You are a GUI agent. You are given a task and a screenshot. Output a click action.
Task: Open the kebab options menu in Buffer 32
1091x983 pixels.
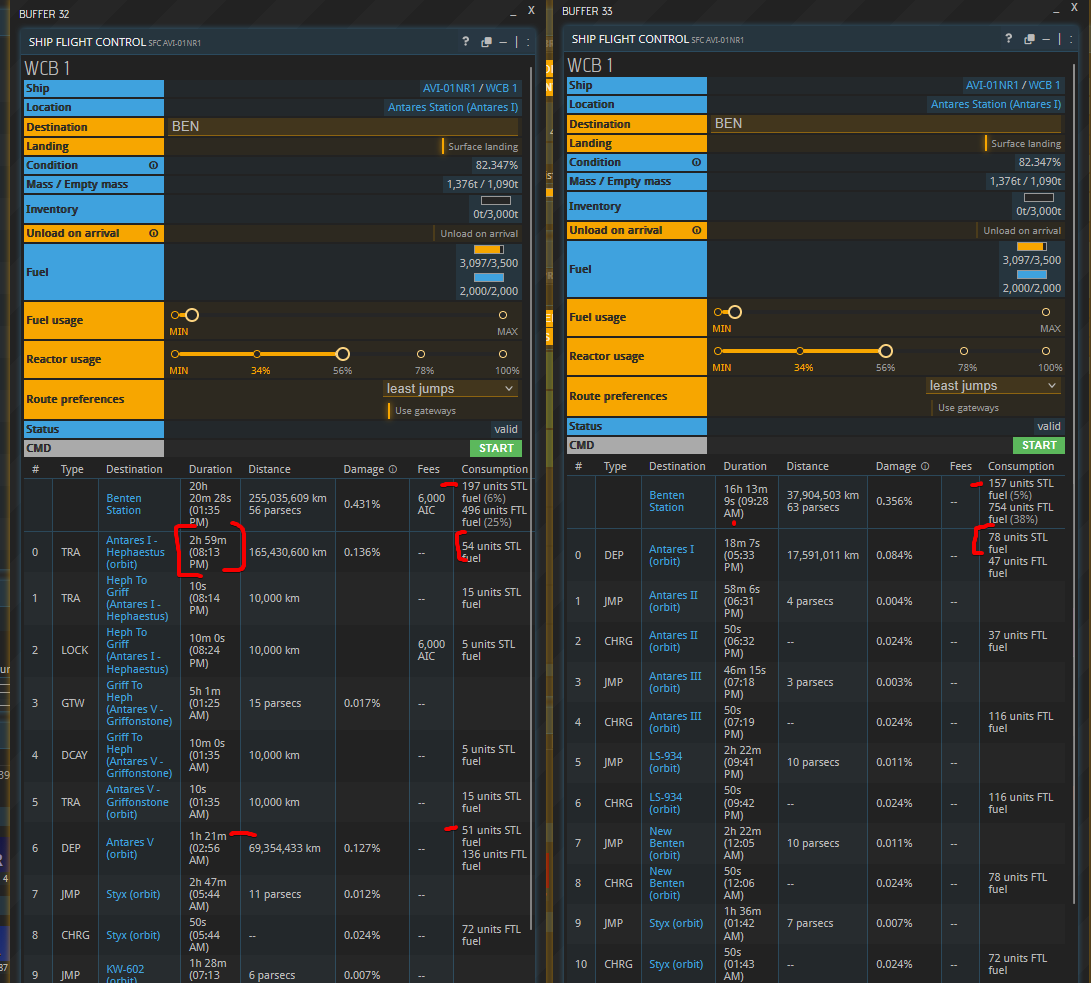(x=528, y=42)
